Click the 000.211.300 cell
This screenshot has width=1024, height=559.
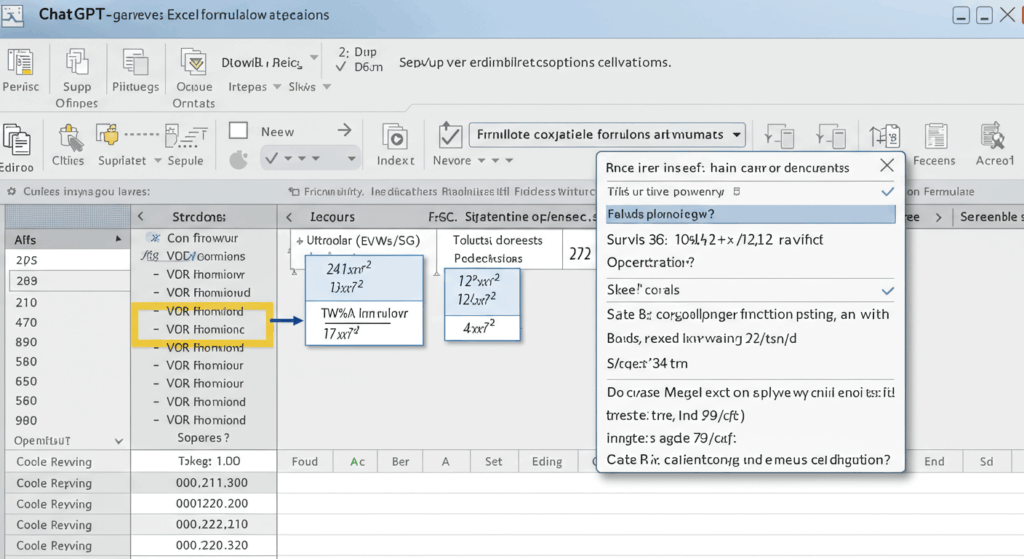point(204,483)
